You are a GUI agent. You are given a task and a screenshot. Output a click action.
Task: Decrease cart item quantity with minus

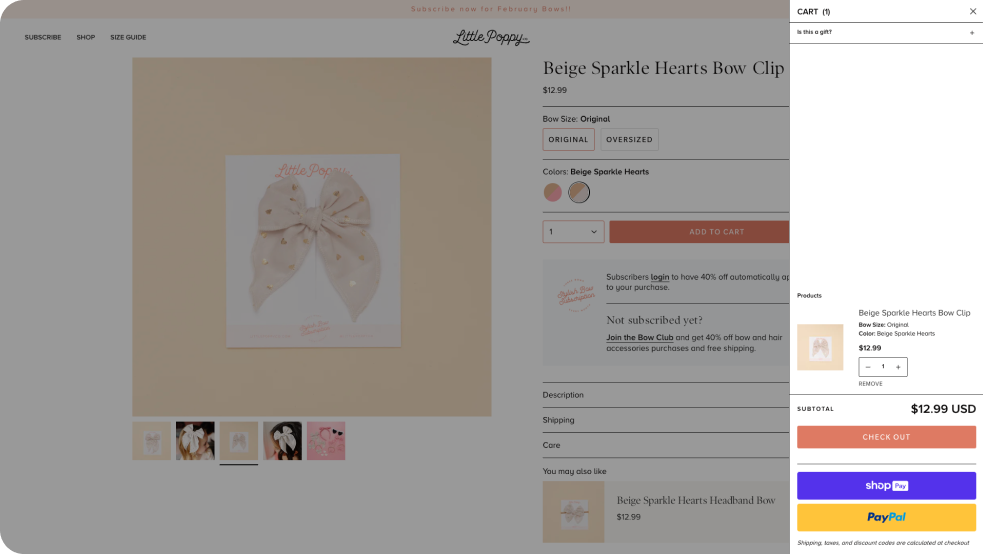point(868,367)
